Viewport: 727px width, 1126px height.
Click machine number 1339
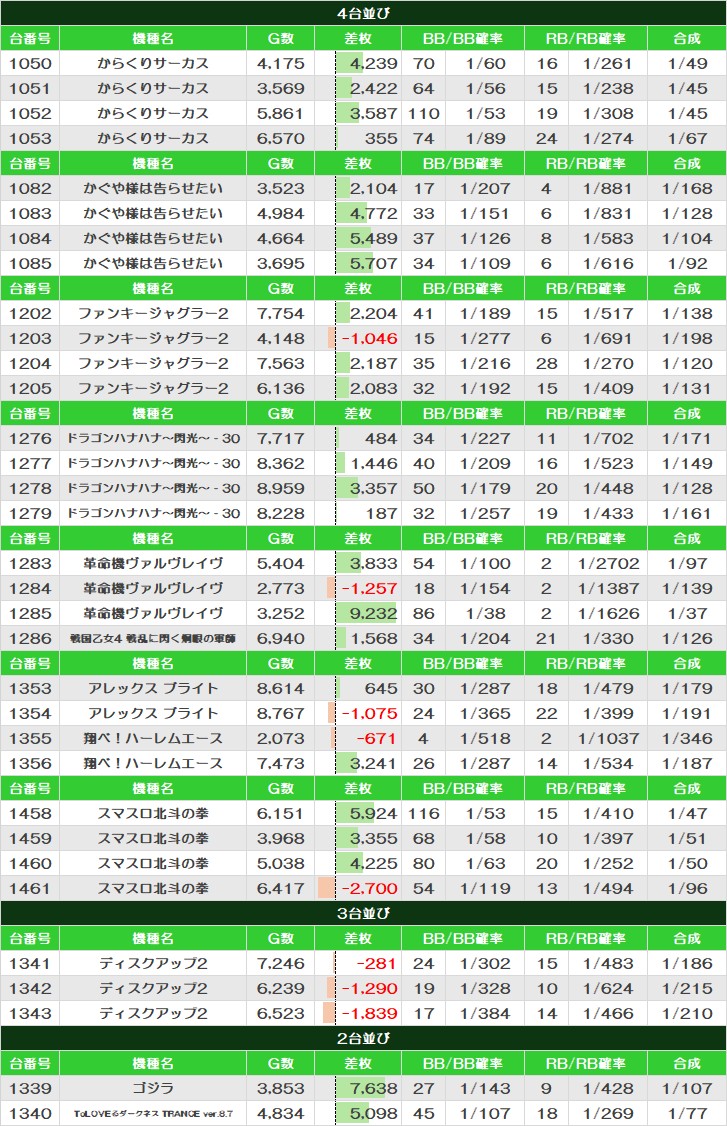pyautogui.click(x=30, y=1088)
